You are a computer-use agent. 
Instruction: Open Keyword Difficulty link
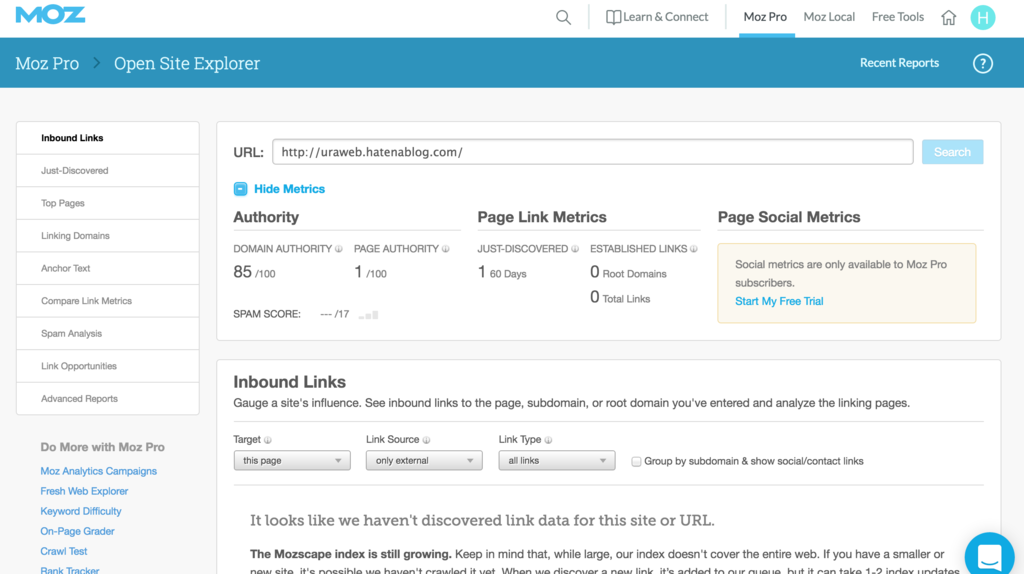(x=81, y=511)
